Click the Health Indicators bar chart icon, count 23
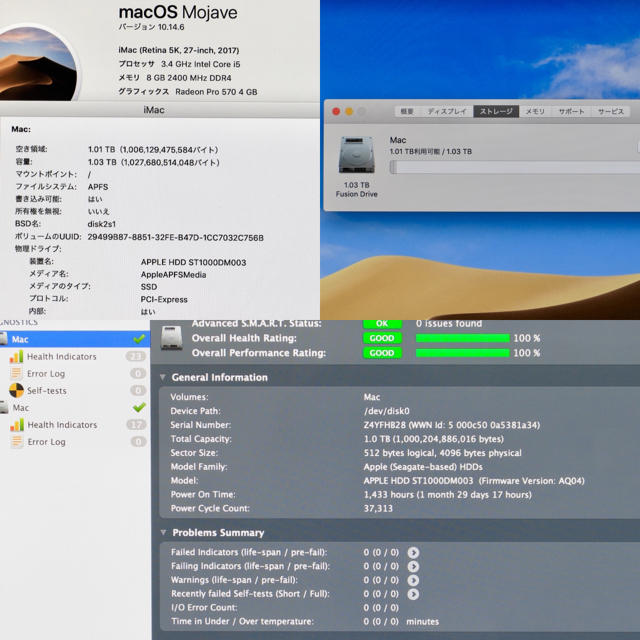The image size is (640, 640). point(16,356)
